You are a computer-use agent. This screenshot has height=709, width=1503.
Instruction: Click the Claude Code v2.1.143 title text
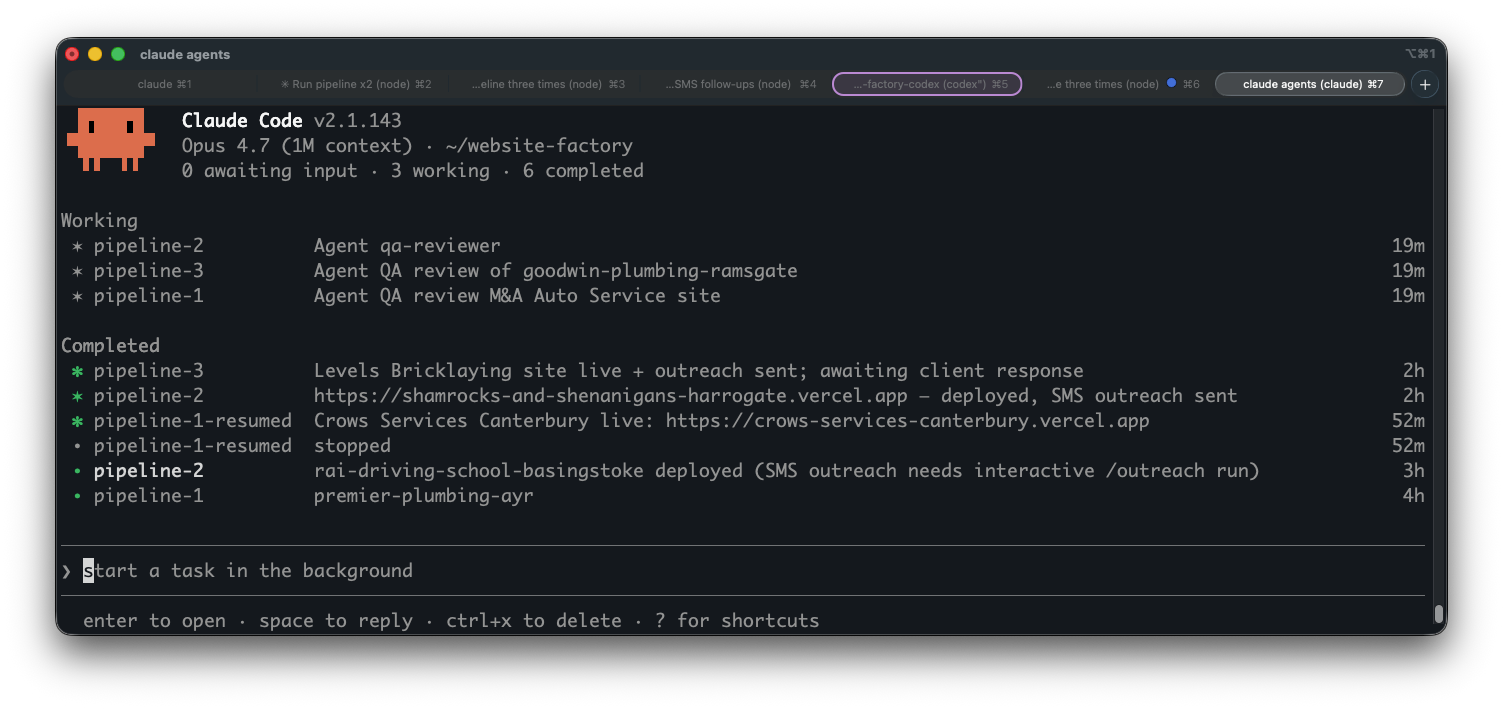click(292, 121)
